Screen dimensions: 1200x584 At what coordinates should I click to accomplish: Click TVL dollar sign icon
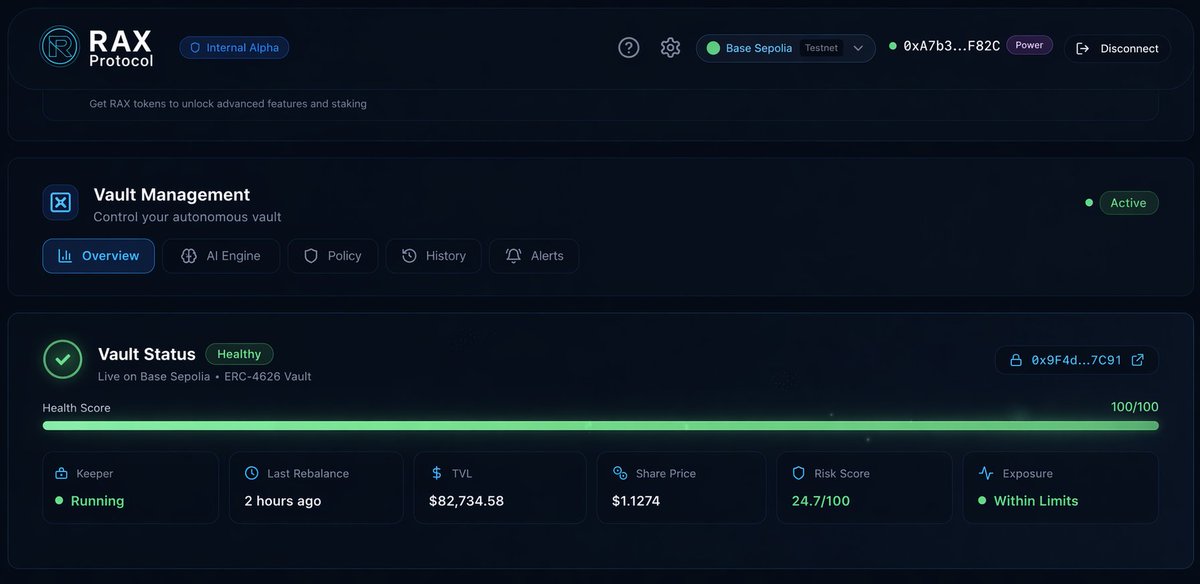(x=436, y=473)
